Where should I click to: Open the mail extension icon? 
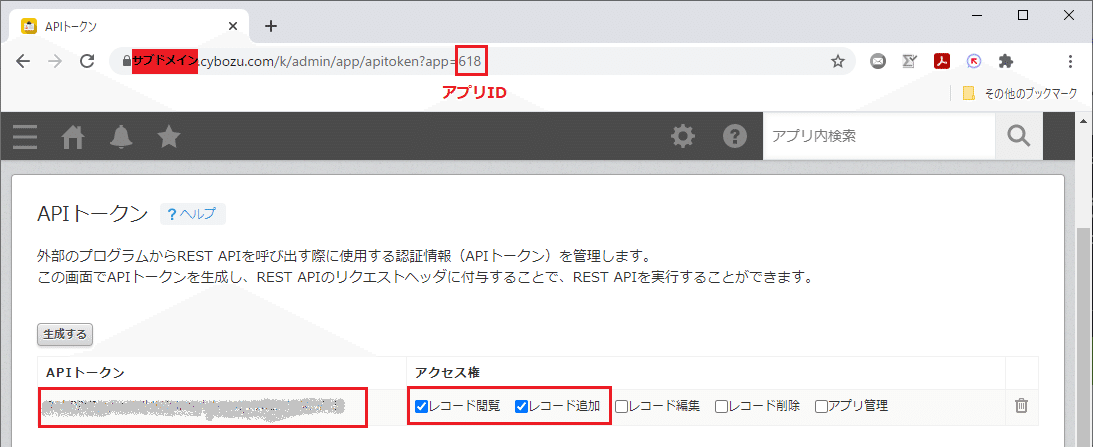pos(878,61)
